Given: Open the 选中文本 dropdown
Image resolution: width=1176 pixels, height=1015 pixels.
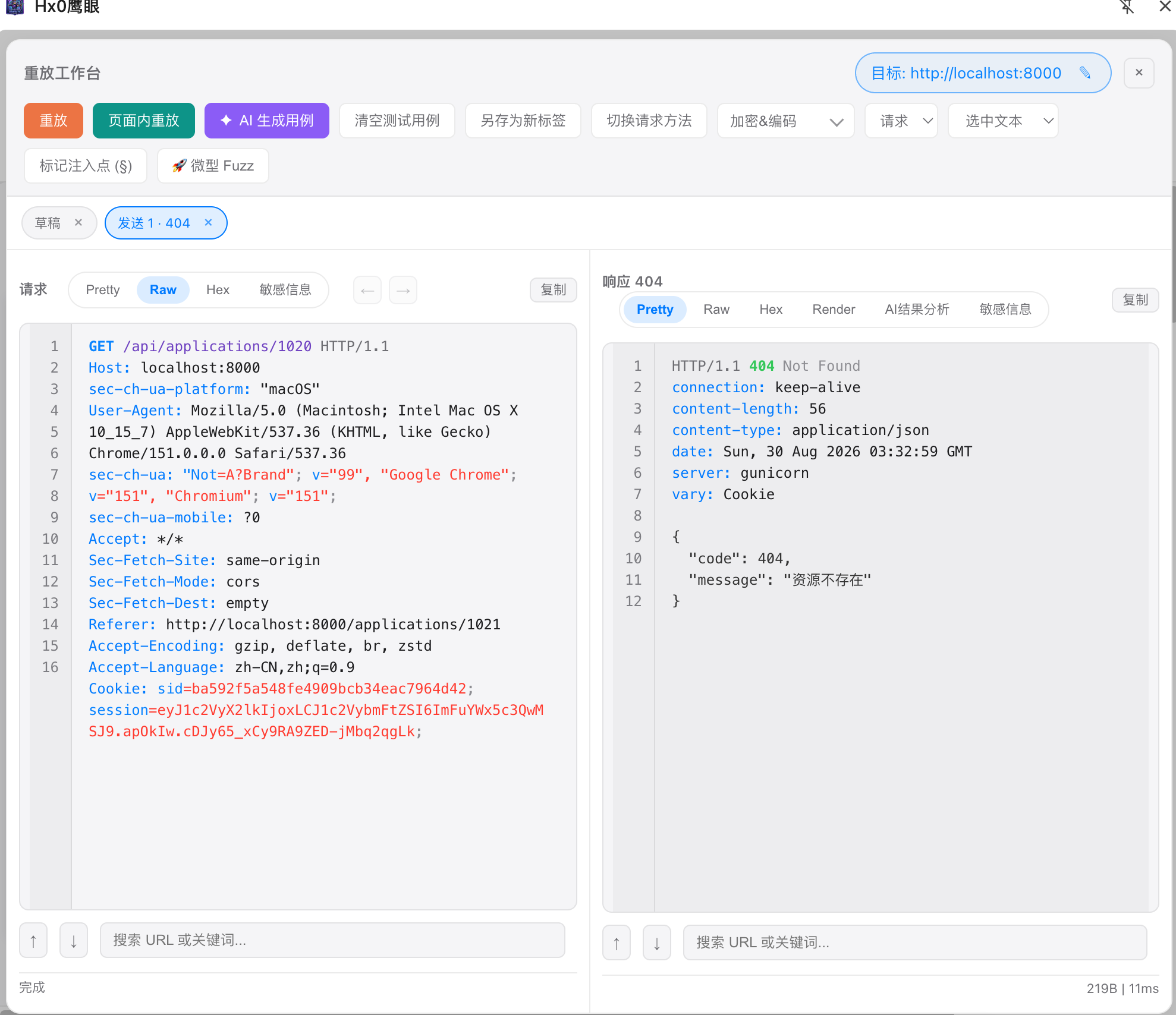Looking at the screenshot, I should (1004, 121).
